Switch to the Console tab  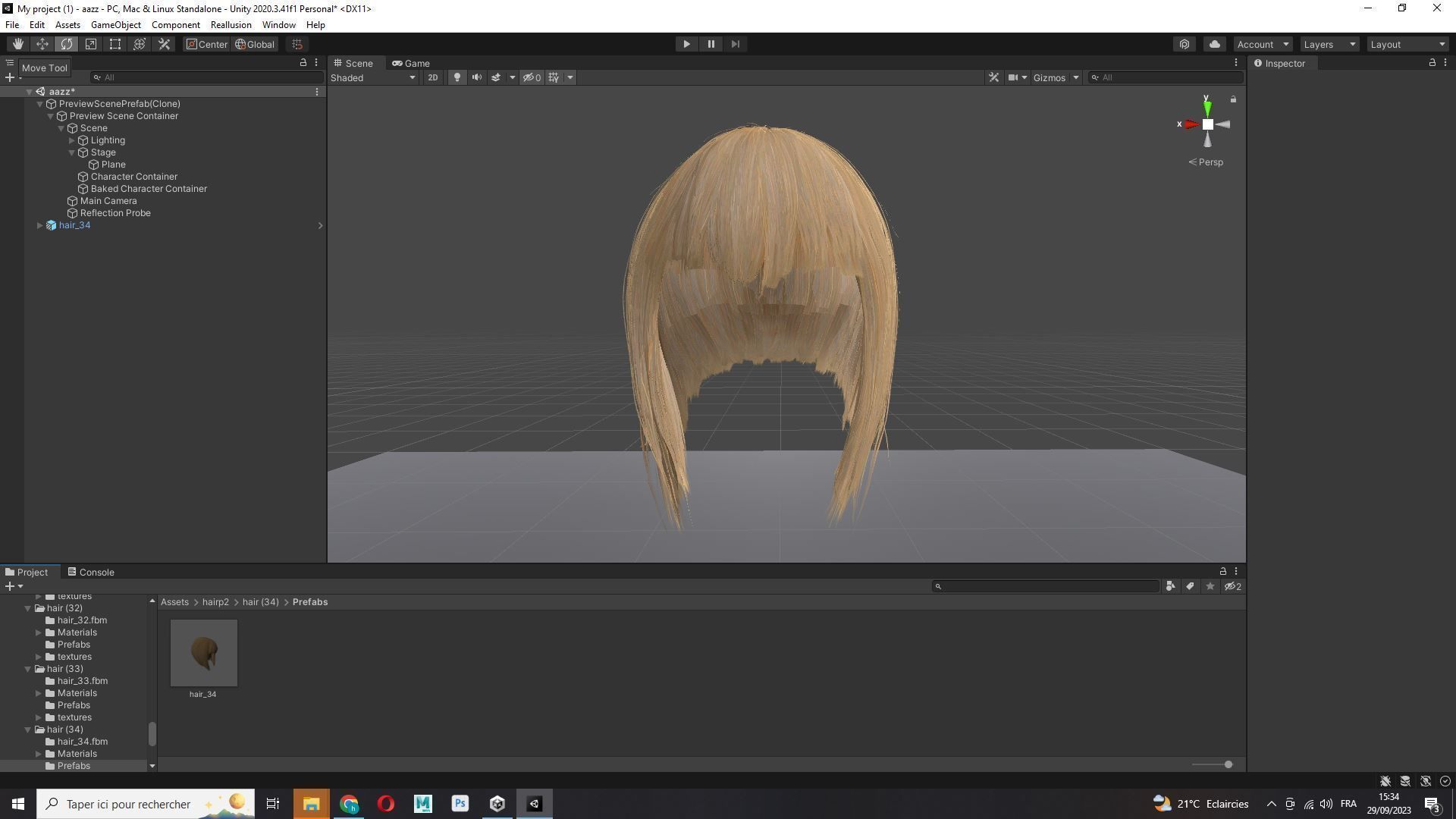(90, 572)
